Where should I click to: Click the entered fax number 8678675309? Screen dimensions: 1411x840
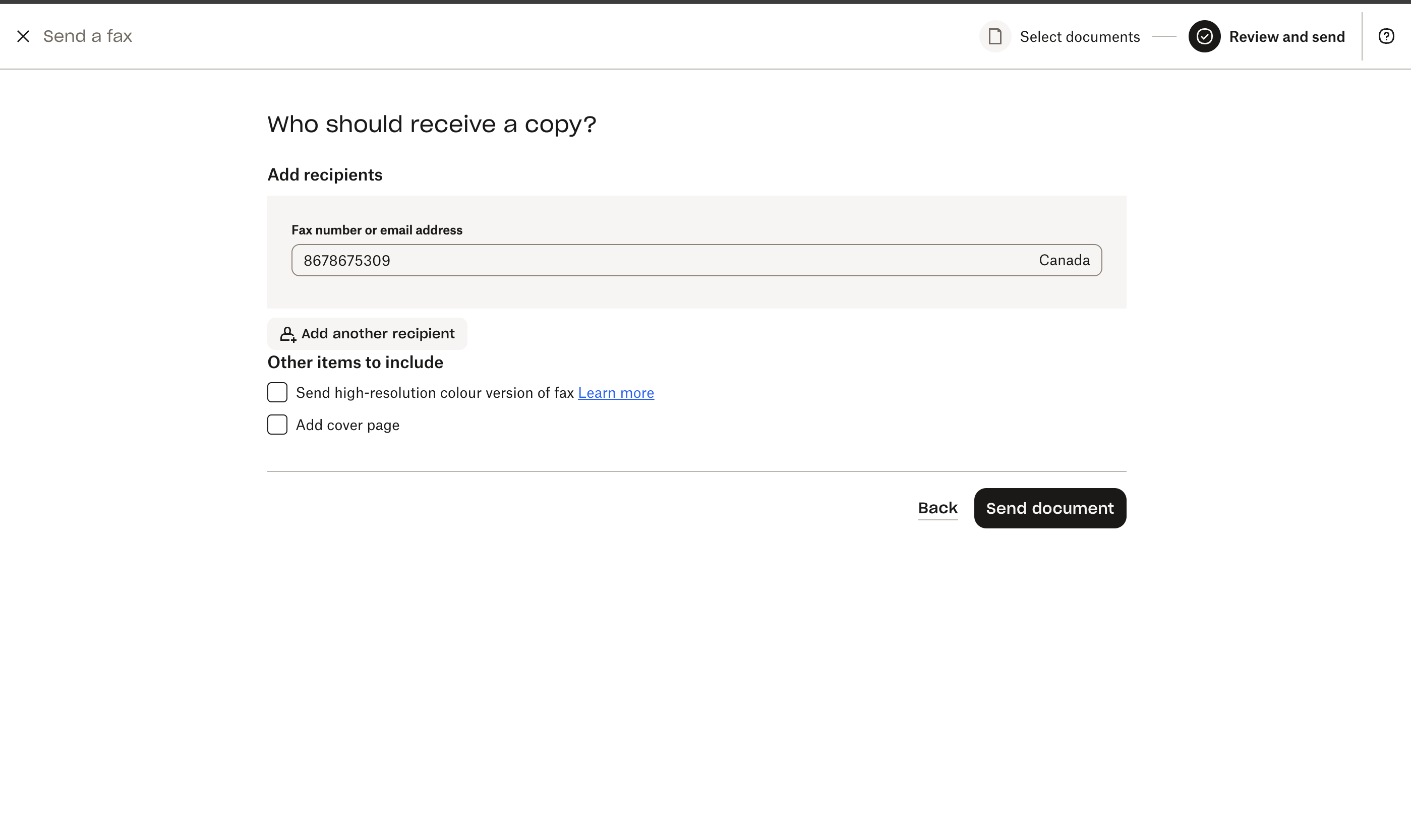click(346, 260)
